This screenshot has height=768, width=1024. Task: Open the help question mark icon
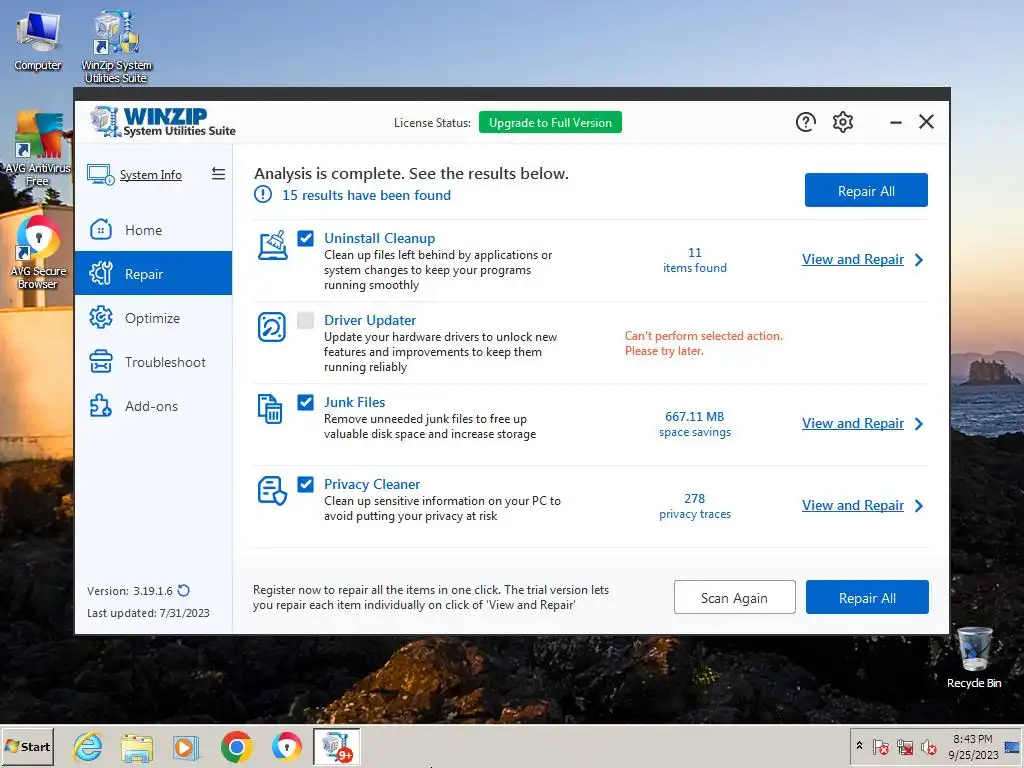805,122
